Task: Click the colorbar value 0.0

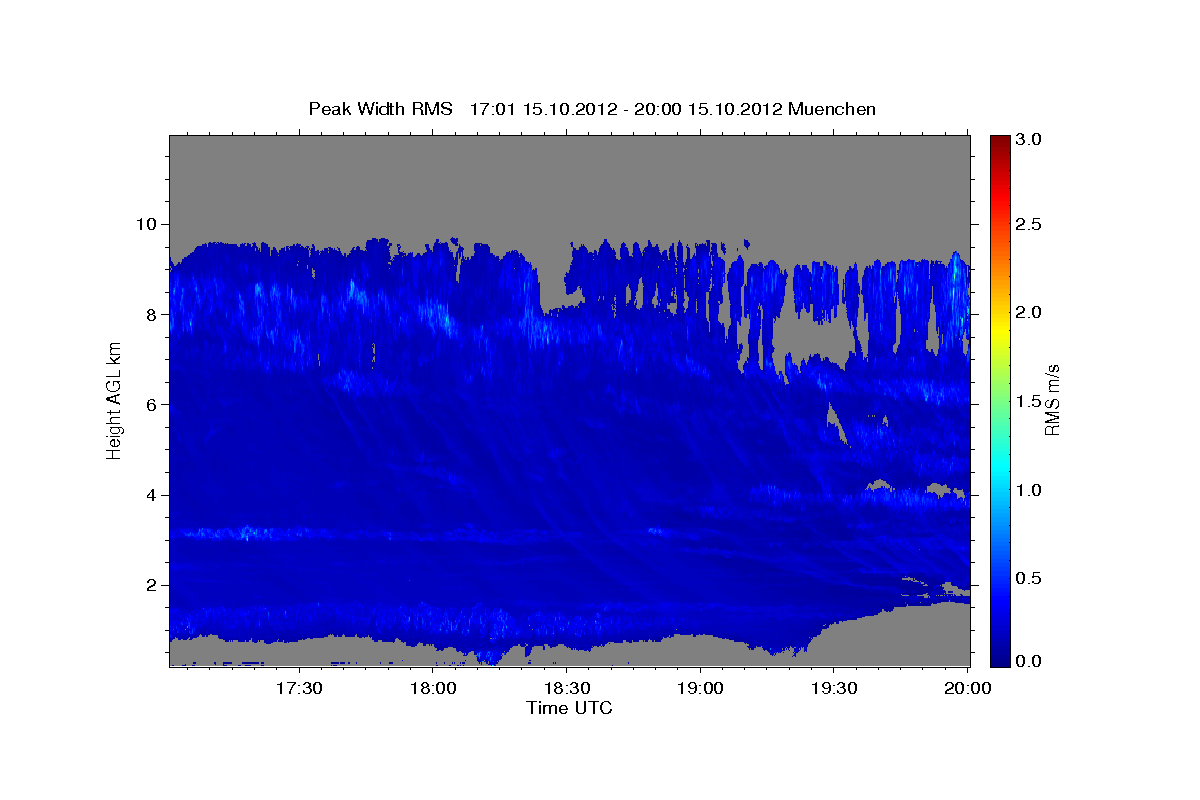Action: (x=1030, y=662)
